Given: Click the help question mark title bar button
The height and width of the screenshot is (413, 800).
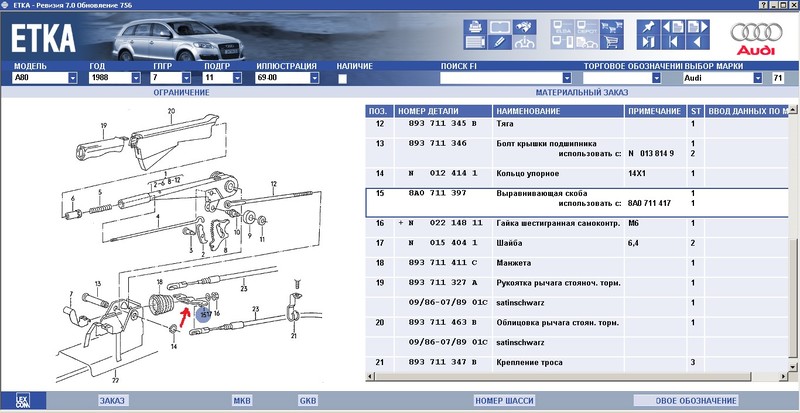Looking at the screenshot, I should [x=764, y=5].
